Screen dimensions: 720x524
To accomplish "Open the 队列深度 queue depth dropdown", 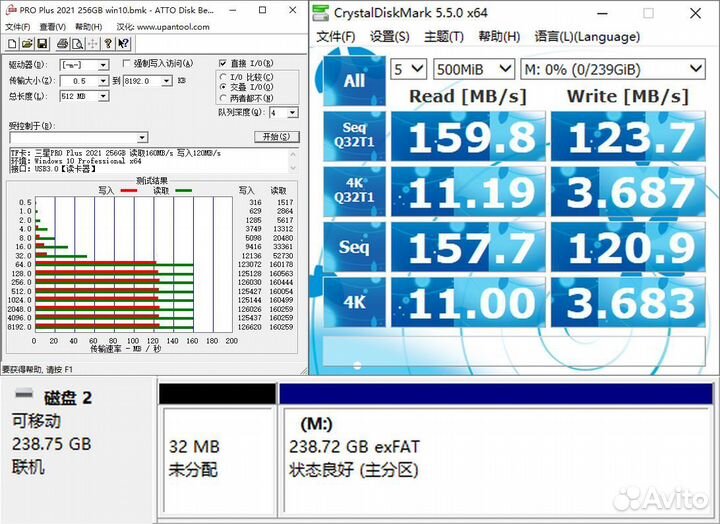I will click(x=293, y=113).
